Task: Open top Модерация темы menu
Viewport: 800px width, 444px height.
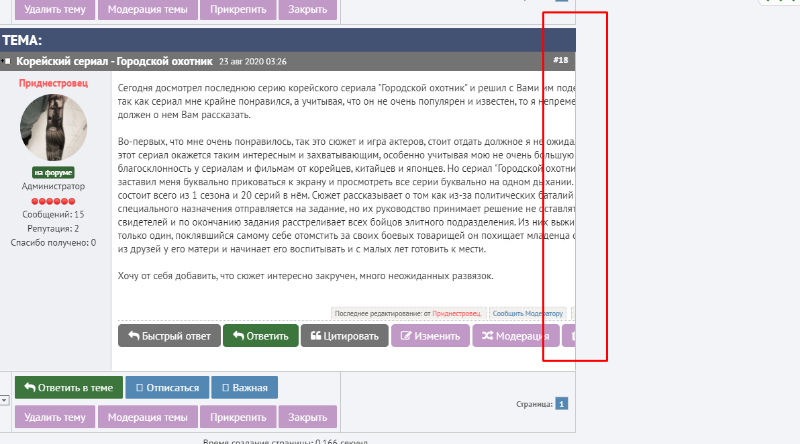Action: (147, 10)
